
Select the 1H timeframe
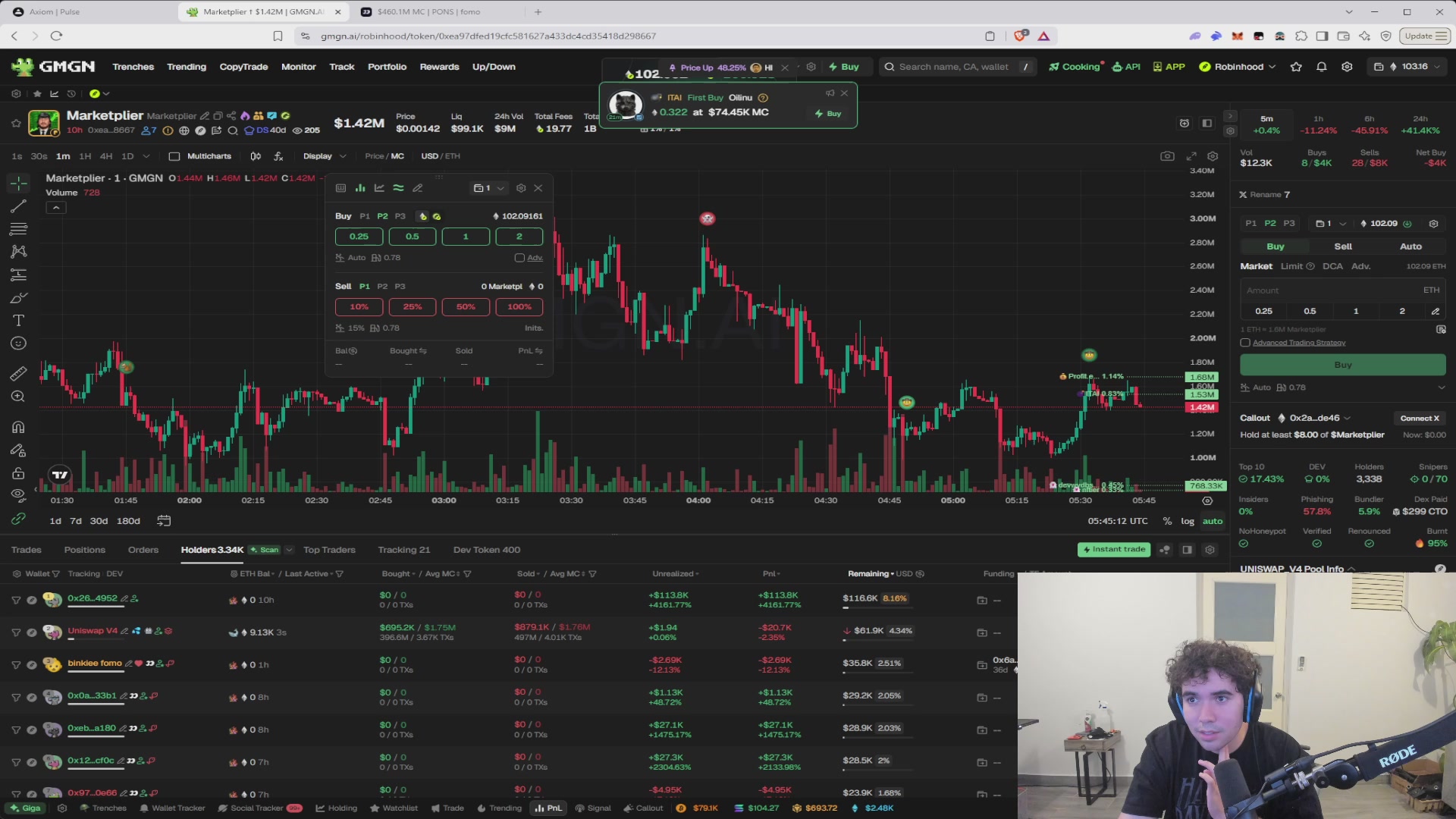pyautogui.click(x=85, y=156)
